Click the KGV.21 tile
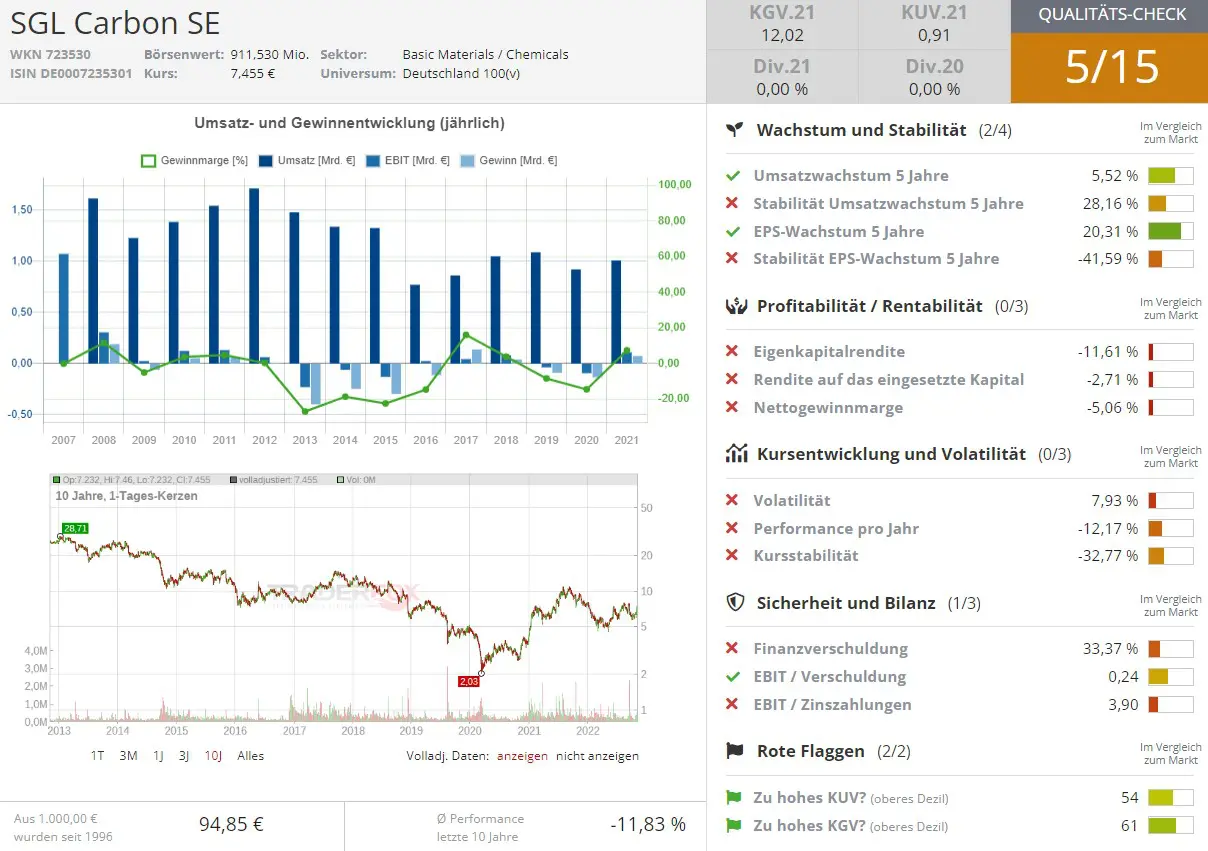1208x851 pixels. tap(782, 25)
